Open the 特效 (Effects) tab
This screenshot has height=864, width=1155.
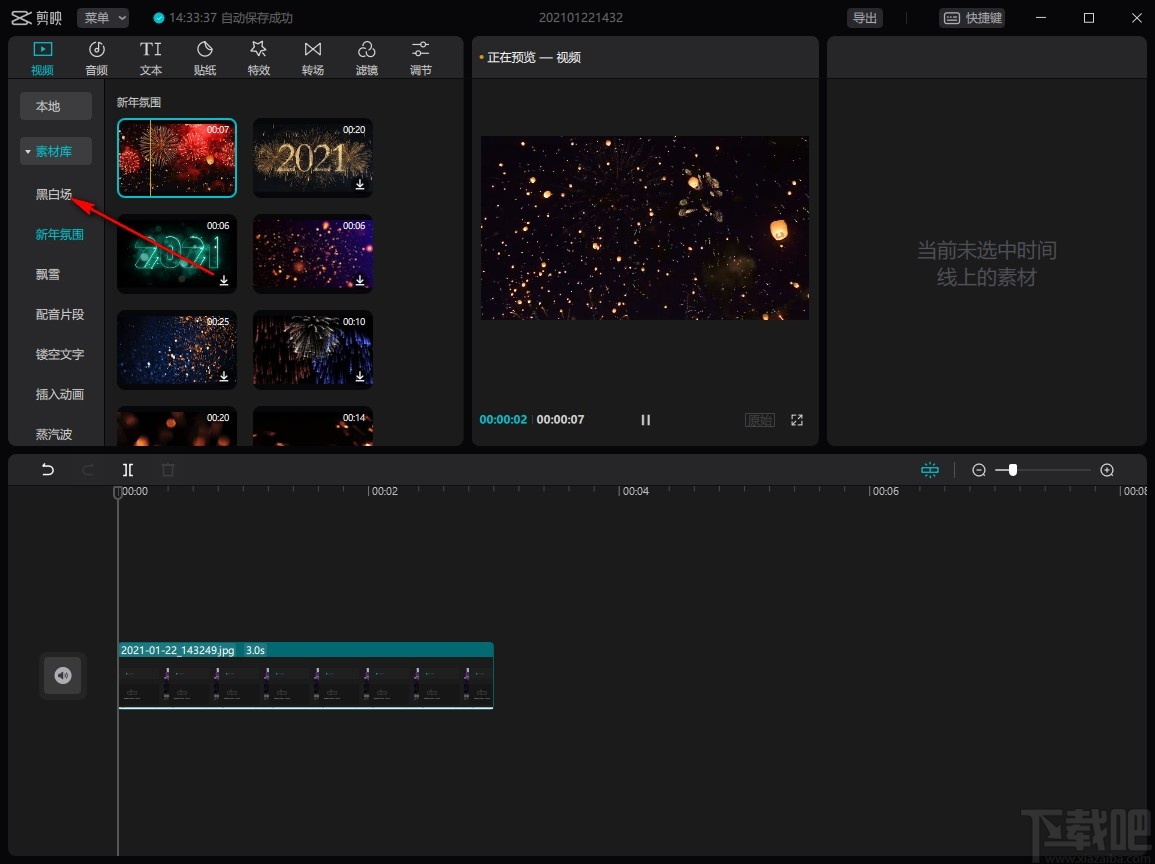tap(259, 58)
